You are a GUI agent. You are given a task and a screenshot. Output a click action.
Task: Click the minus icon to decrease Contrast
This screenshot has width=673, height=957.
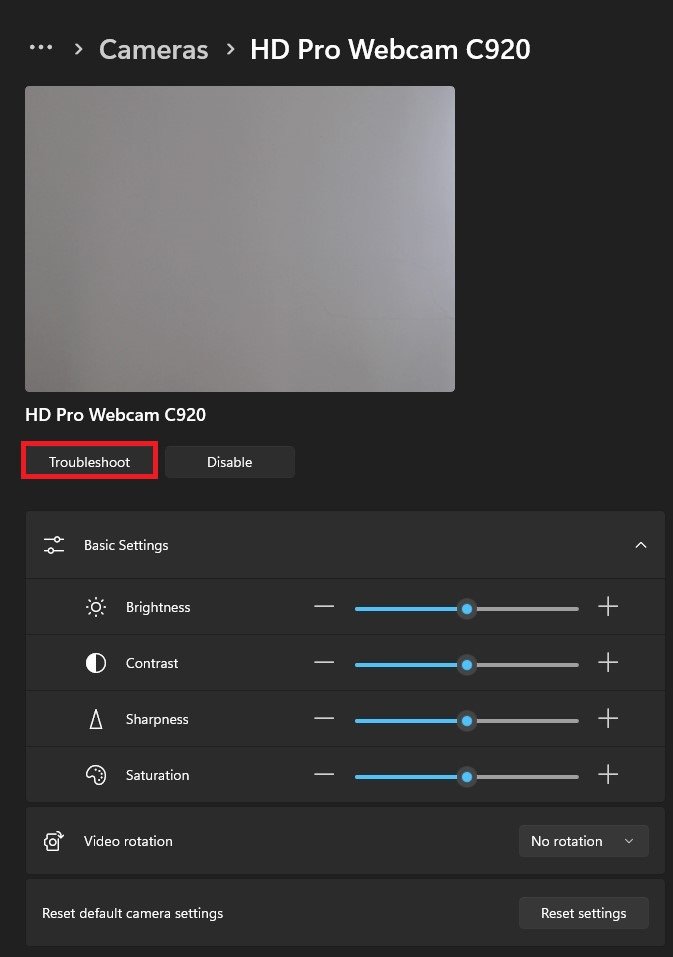324,663
